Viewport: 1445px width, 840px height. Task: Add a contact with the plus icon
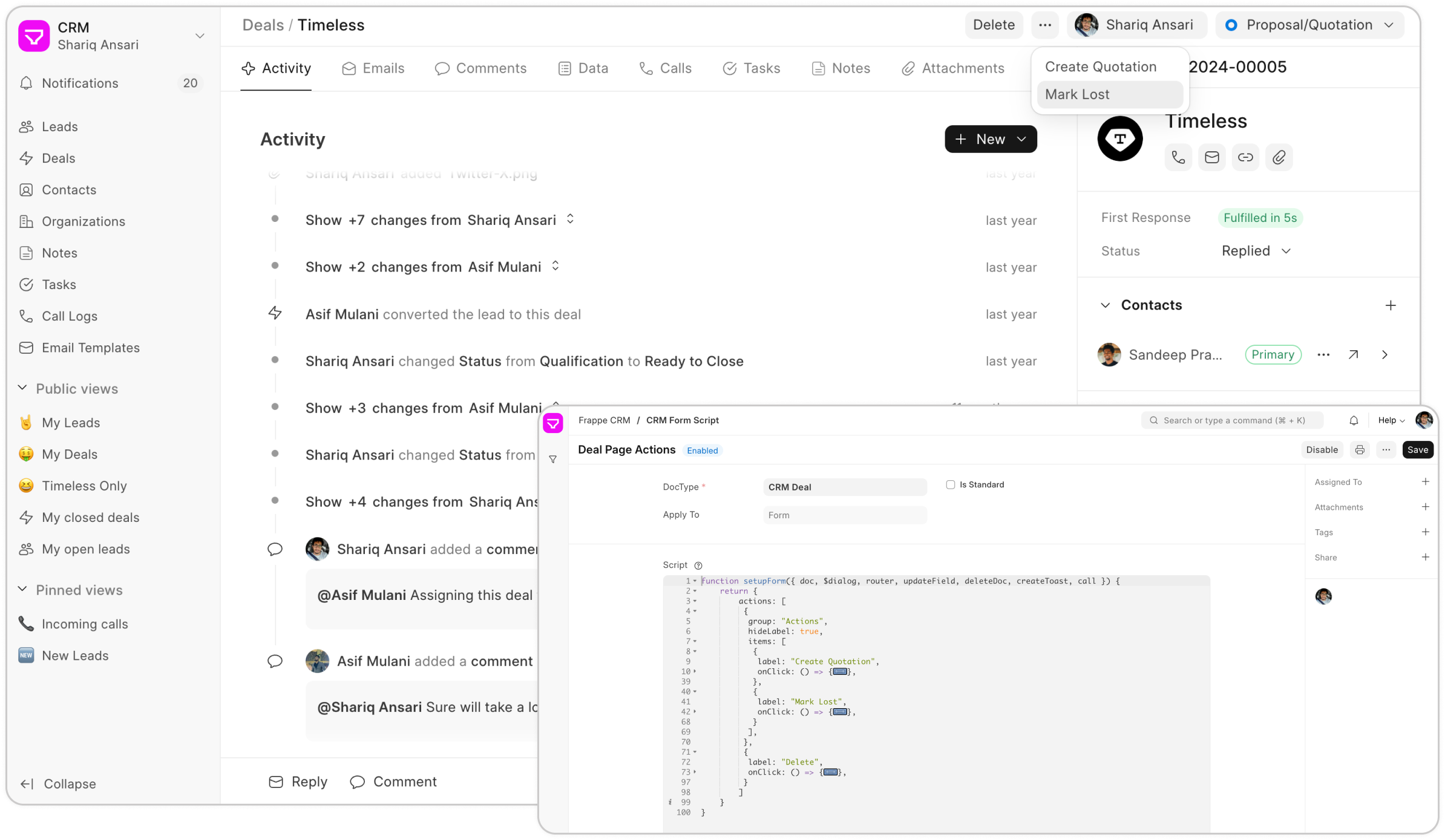click(1391, 305)
